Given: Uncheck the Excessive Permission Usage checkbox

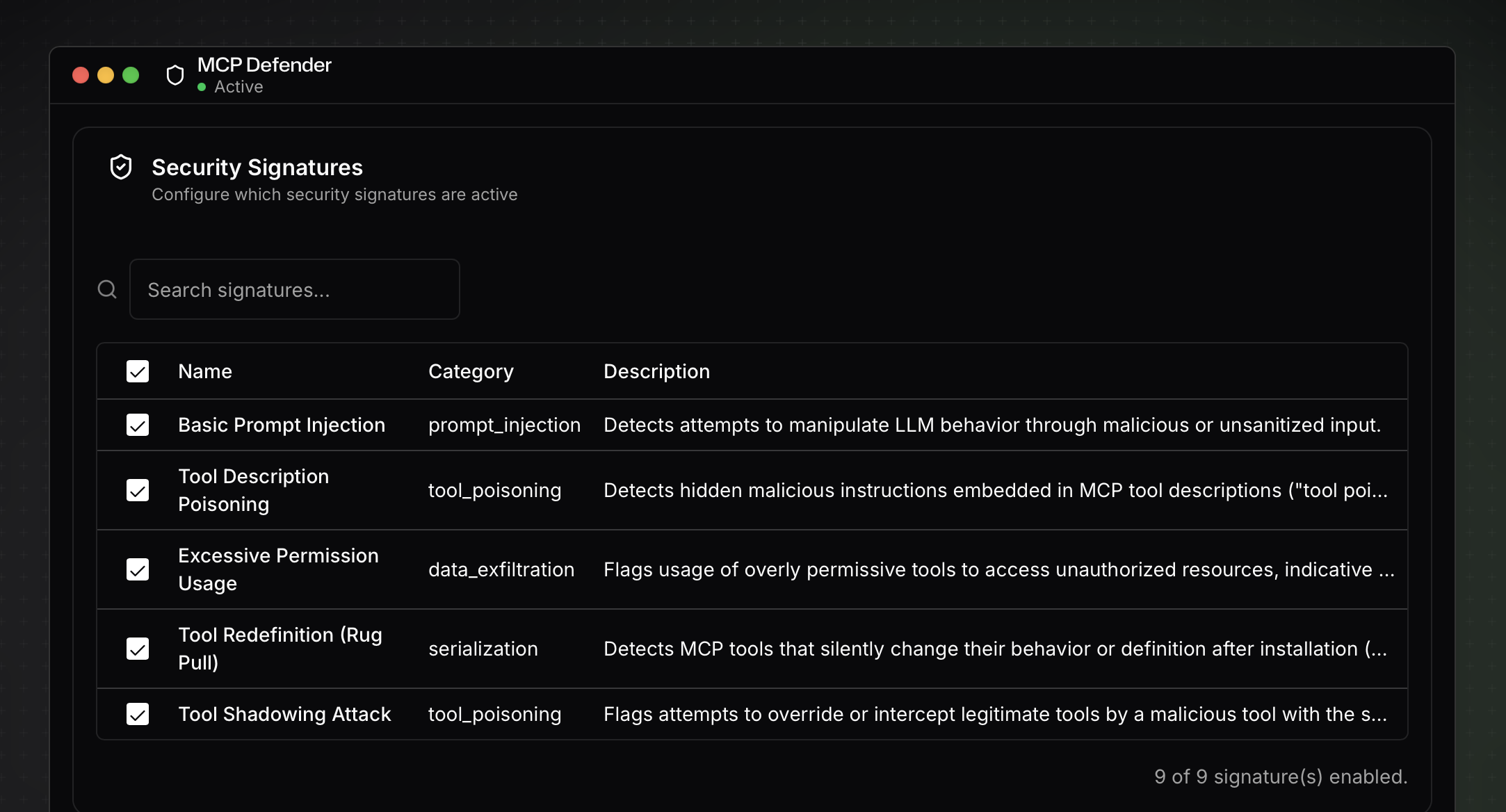Looking at the screenshot, I should [x=138, y=569].
